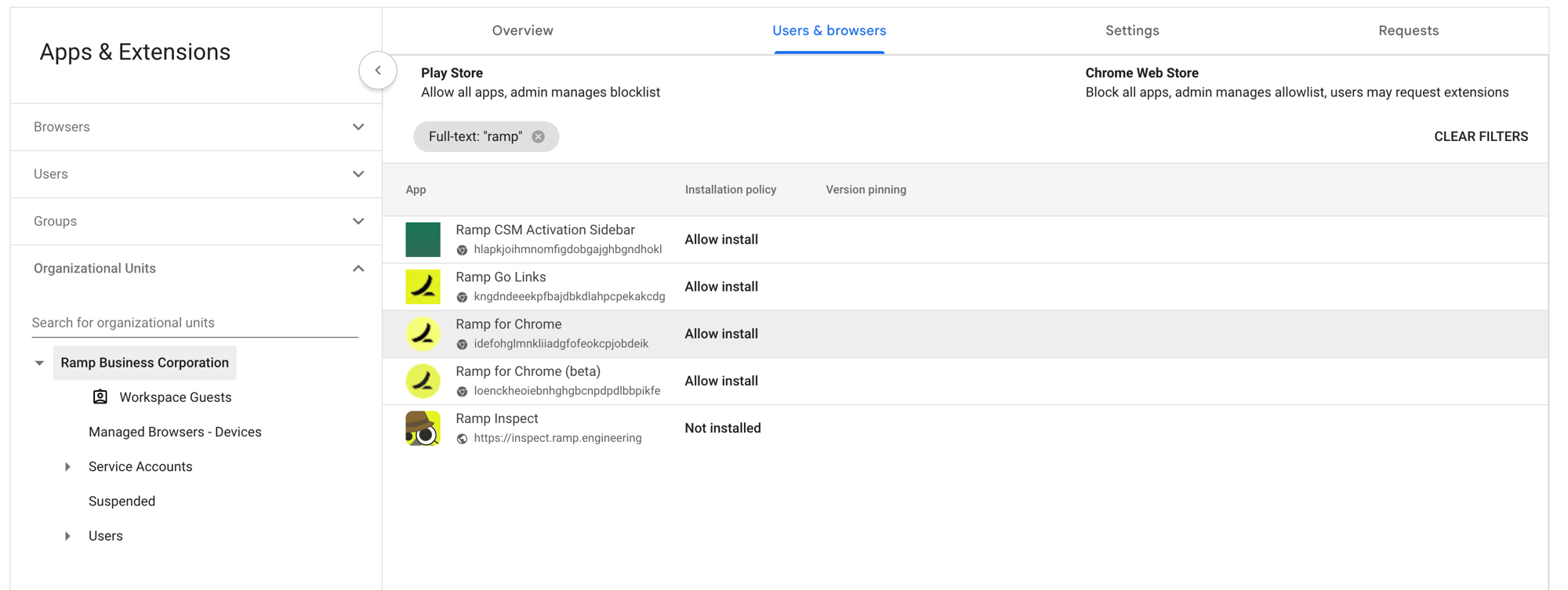Select Ramp Business Corporation org unit
Viewport: 1568px width, 590px height.
tap(144, 363)
